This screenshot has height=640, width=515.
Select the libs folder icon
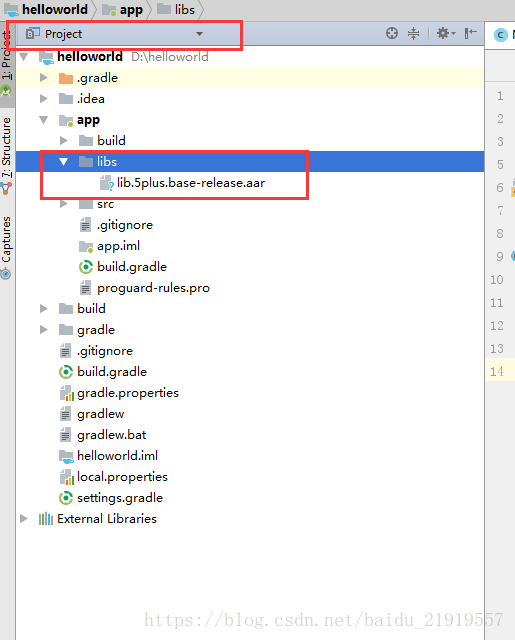pyautogui.click(x=86, y=162)
